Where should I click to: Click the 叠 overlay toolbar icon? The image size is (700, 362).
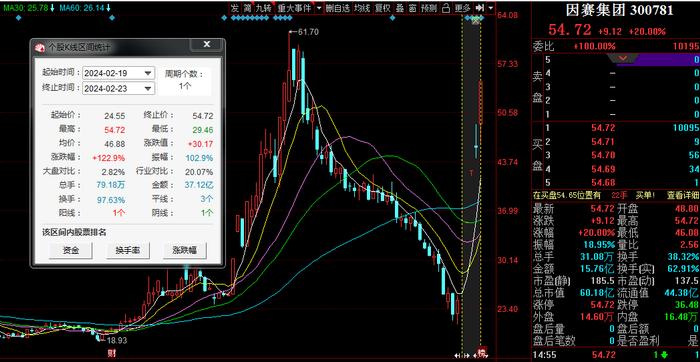coord(400,8)
